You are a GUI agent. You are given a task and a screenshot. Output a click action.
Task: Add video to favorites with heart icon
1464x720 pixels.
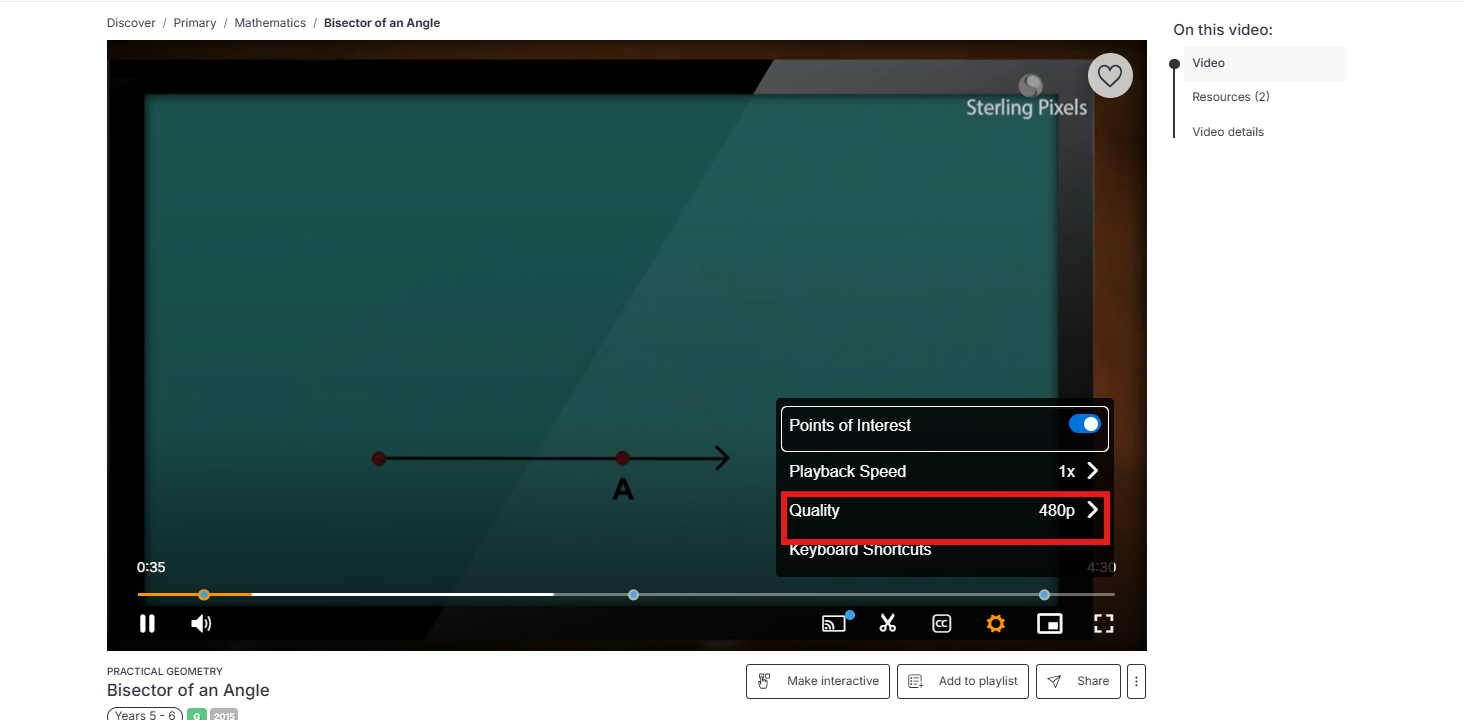(x=1110, y=75)
